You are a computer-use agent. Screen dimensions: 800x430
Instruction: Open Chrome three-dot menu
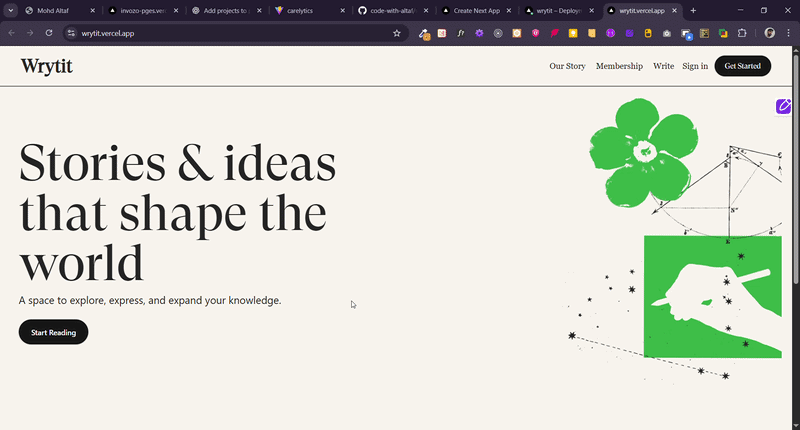point(788,33)
